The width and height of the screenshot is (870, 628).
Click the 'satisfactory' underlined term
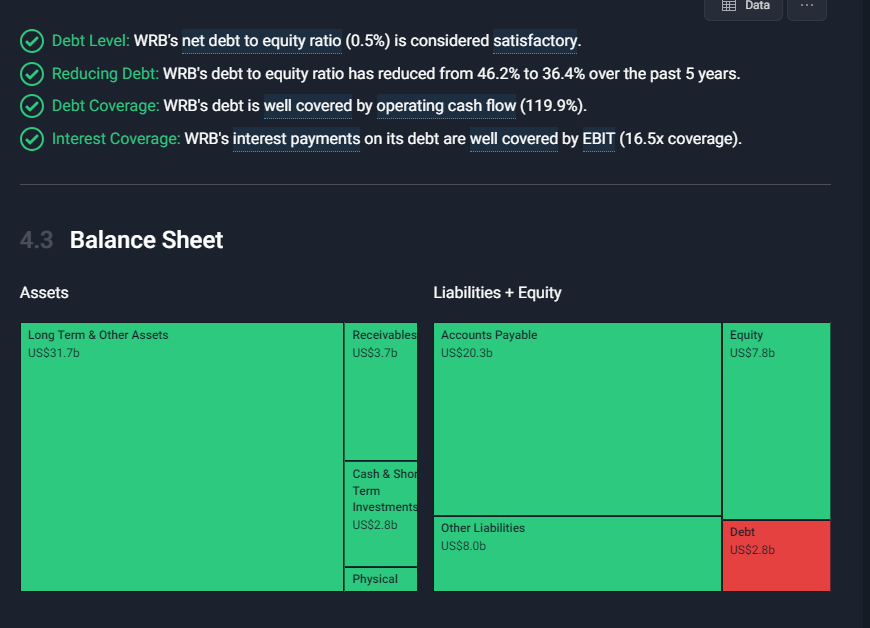[x=535, y=41]
